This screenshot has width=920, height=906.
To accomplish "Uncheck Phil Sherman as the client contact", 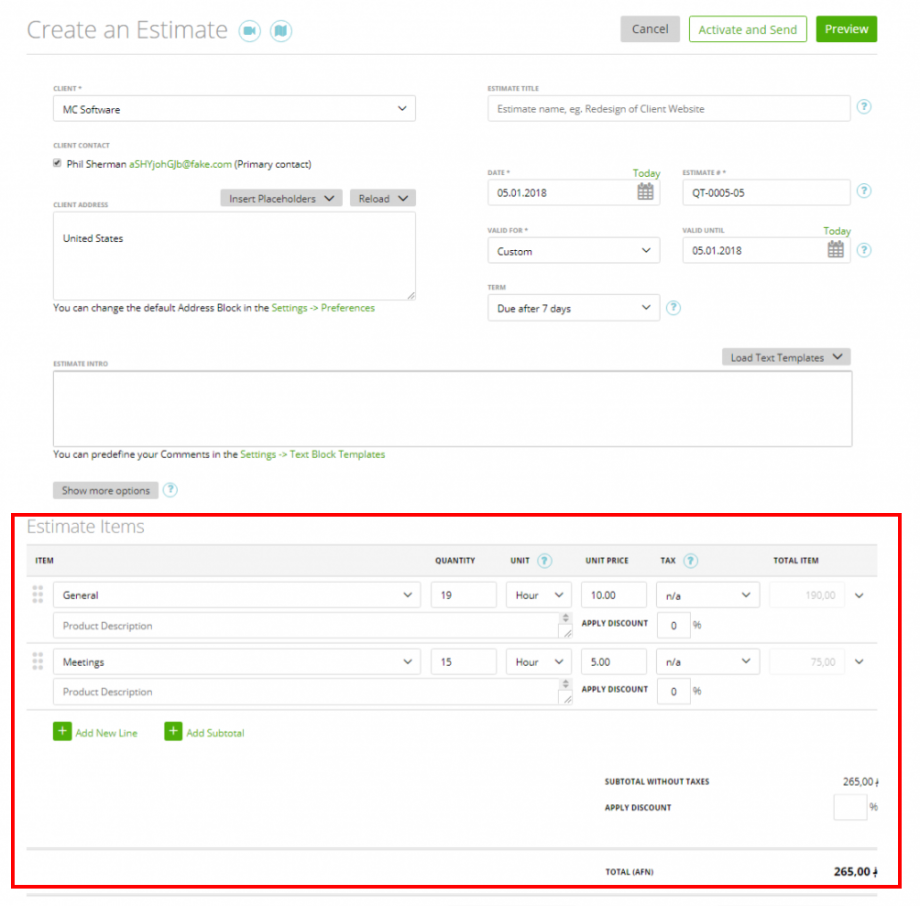I will click(57, 162).
